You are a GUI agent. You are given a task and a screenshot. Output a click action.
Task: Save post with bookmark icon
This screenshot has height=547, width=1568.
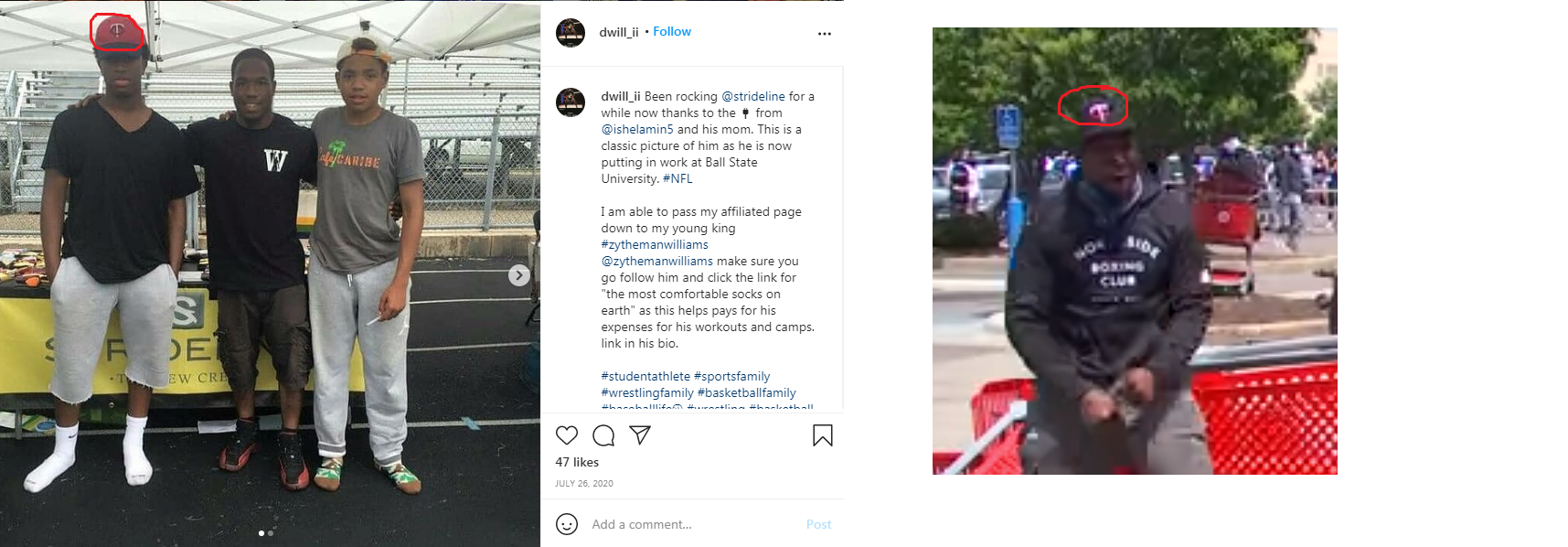(x=823, y=435)
